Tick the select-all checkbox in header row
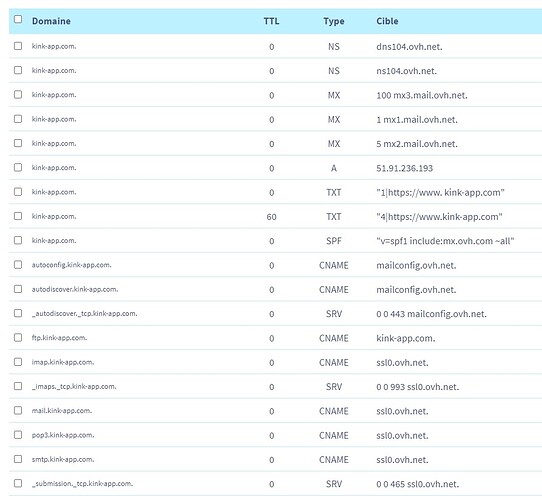 18,19
